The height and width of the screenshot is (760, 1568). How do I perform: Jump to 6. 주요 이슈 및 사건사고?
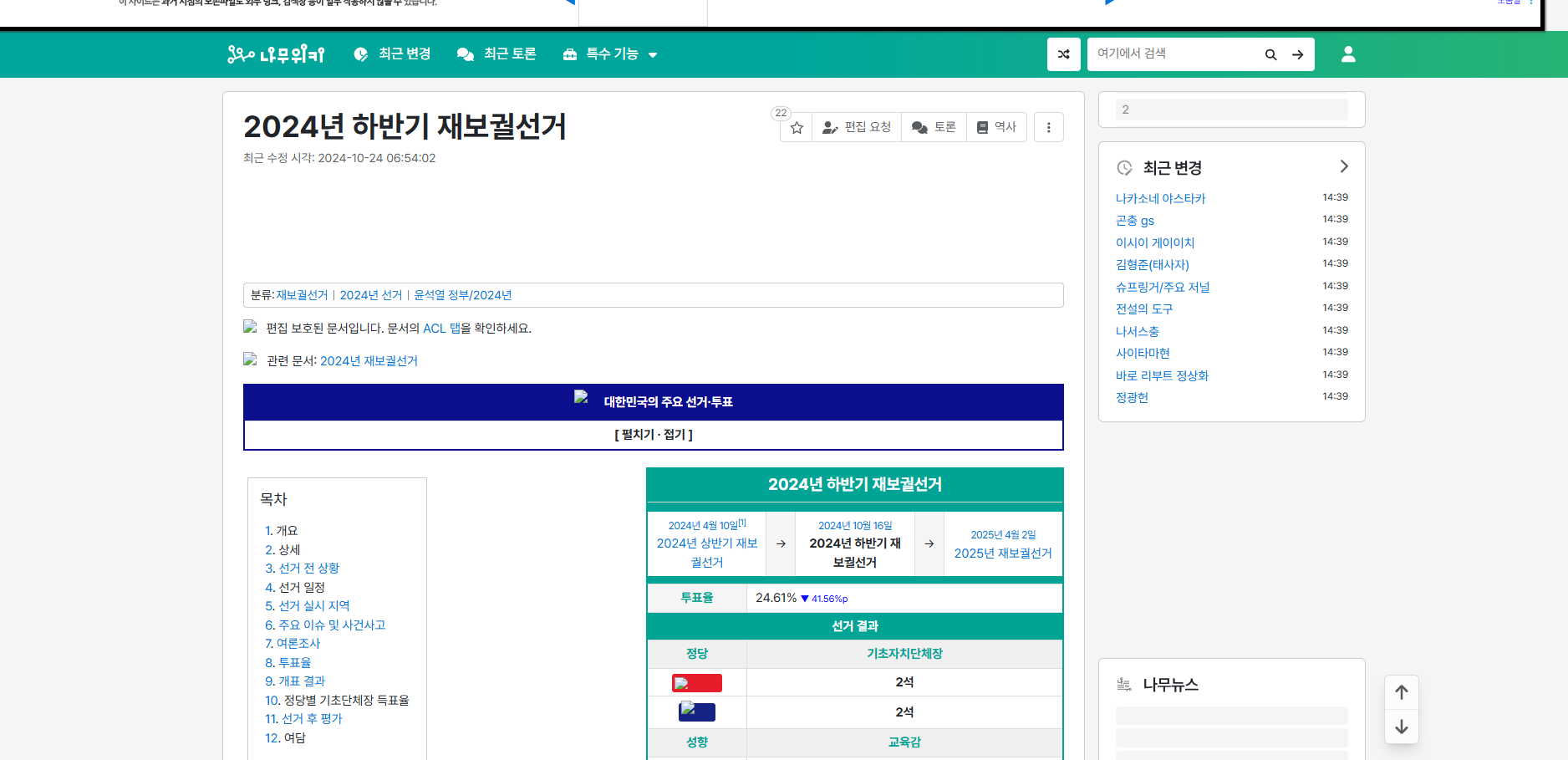(325, 625)
